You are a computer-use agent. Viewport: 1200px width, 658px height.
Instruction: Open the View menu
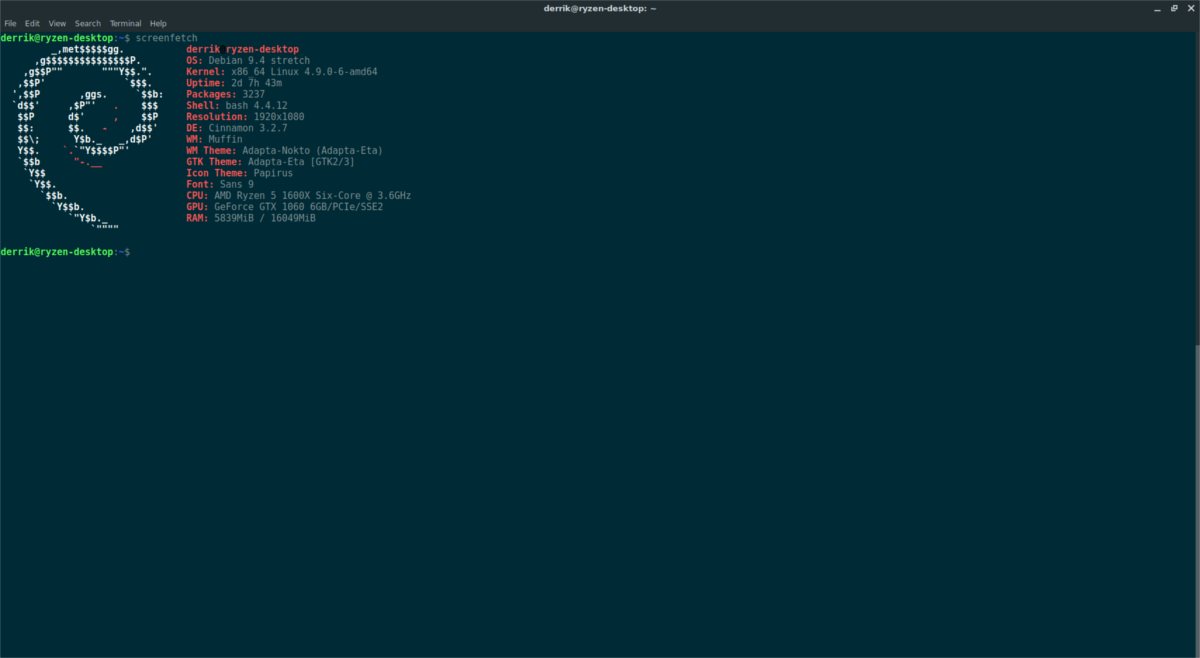click(57, 23)
